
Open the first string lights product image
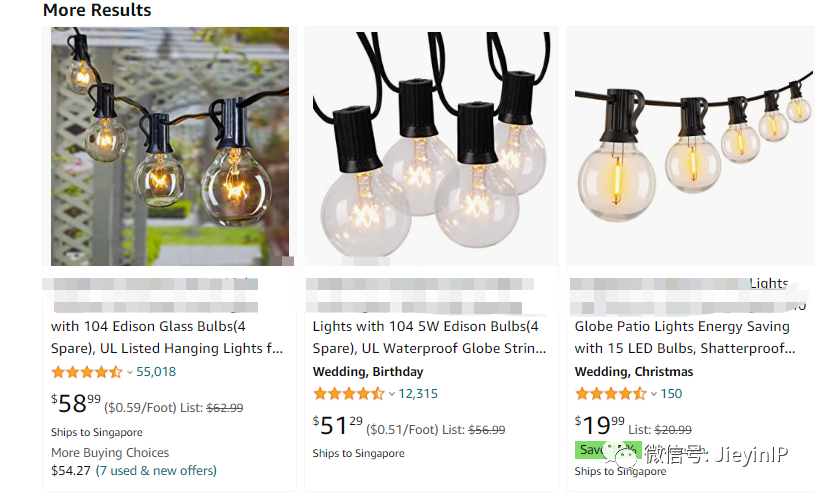point(170,146)
